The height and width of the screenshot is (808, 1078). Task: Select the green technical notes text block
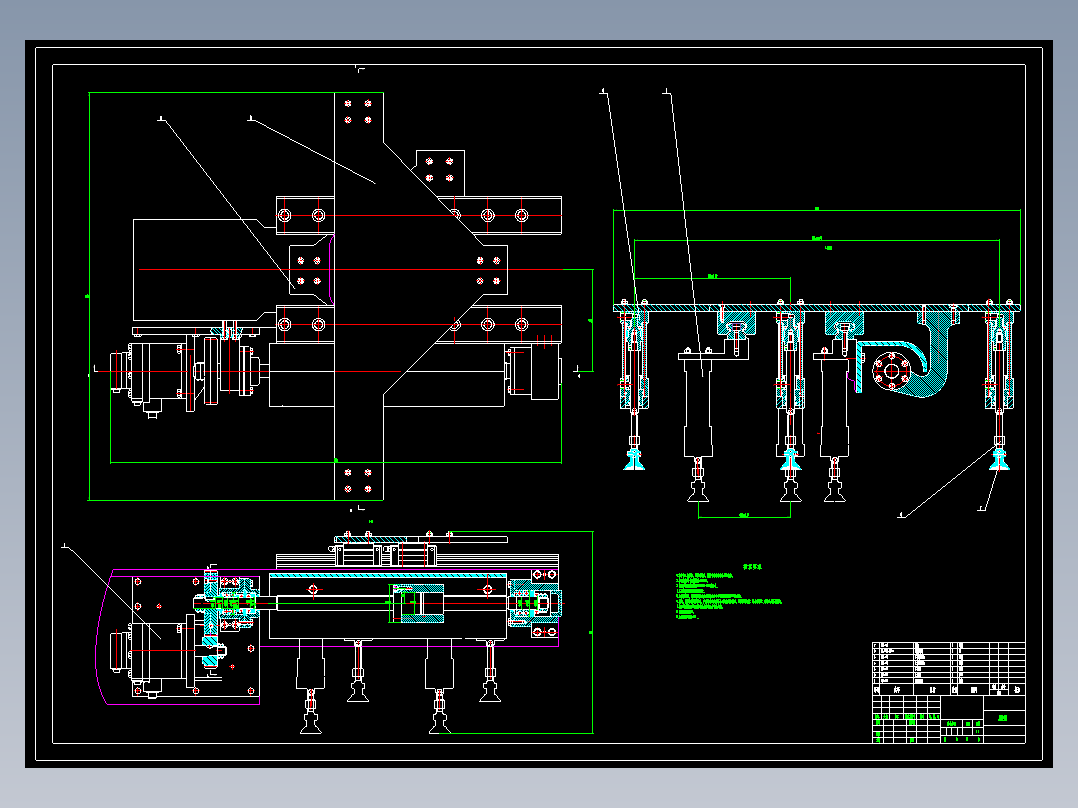pyautogui.click(x=729, y=596)
